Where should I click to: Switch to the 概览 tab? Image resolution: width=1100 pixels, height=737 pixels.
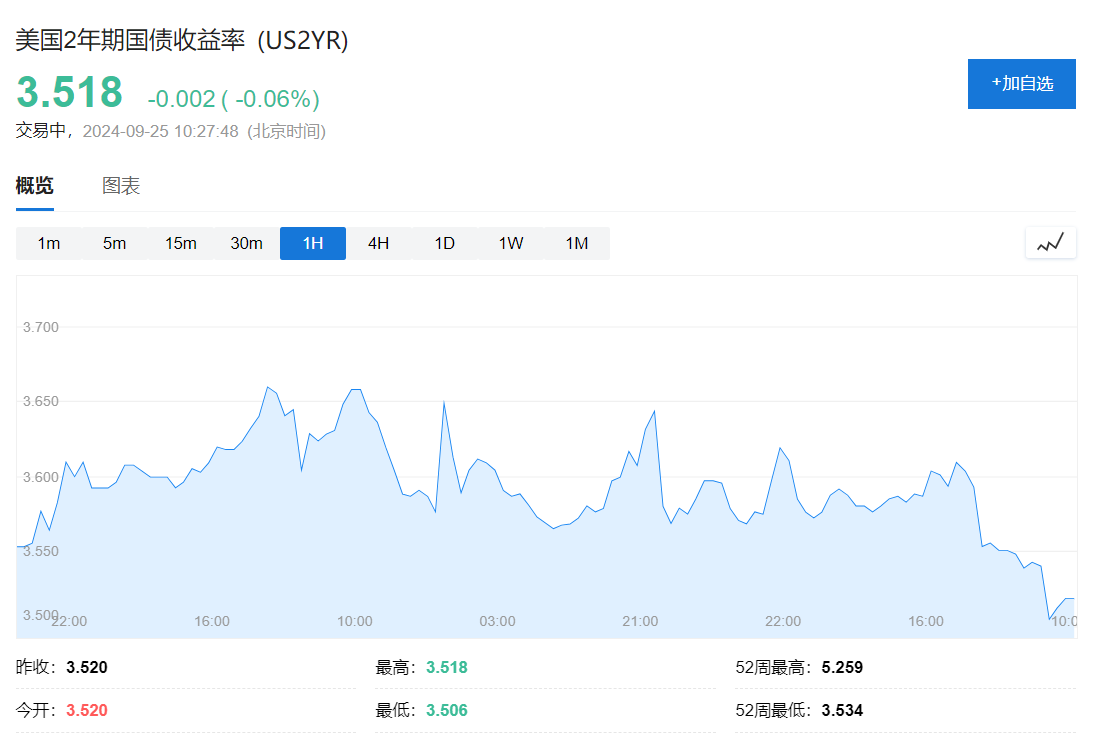click(x=34, y=186)
